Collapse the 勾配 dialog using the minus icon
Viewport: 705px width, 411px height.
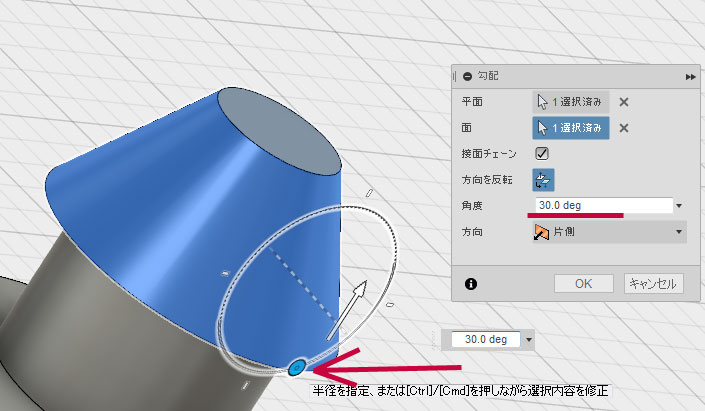click(x=467, y=77)
